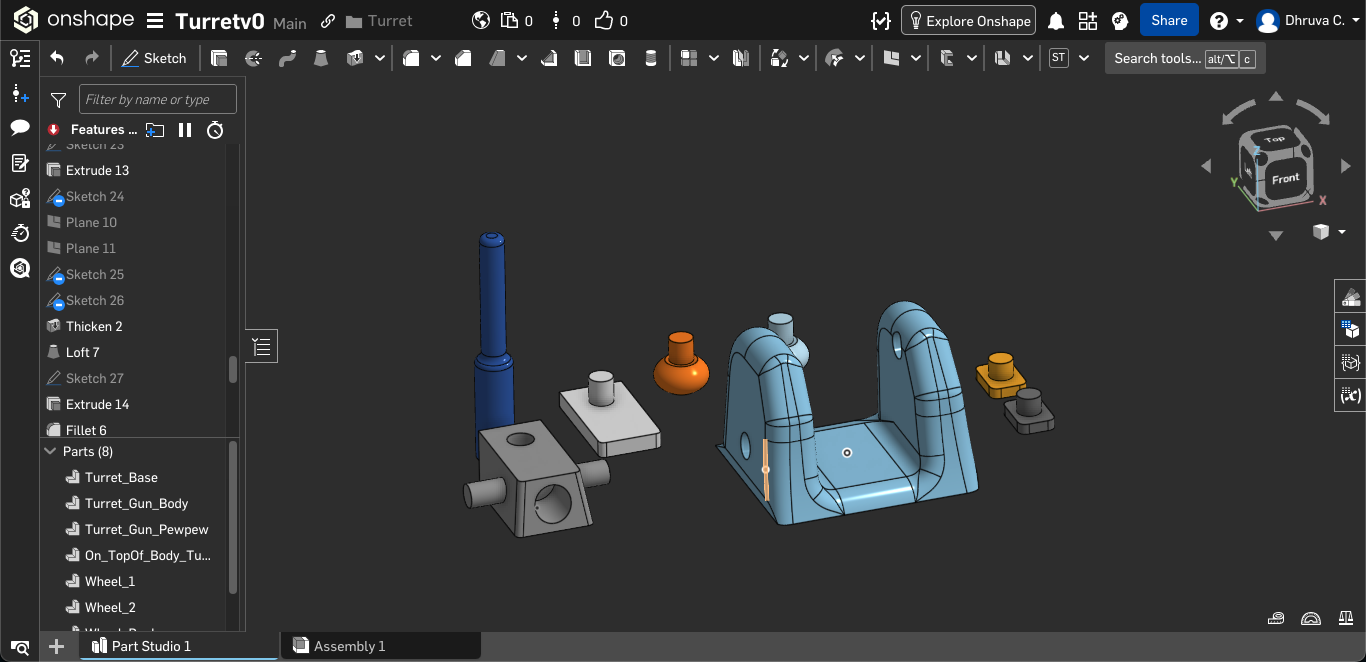Image resolution: width=1366 pixels, height=662 pixels.
Task: Select the Rib tool icon
Action: point(549,58)
